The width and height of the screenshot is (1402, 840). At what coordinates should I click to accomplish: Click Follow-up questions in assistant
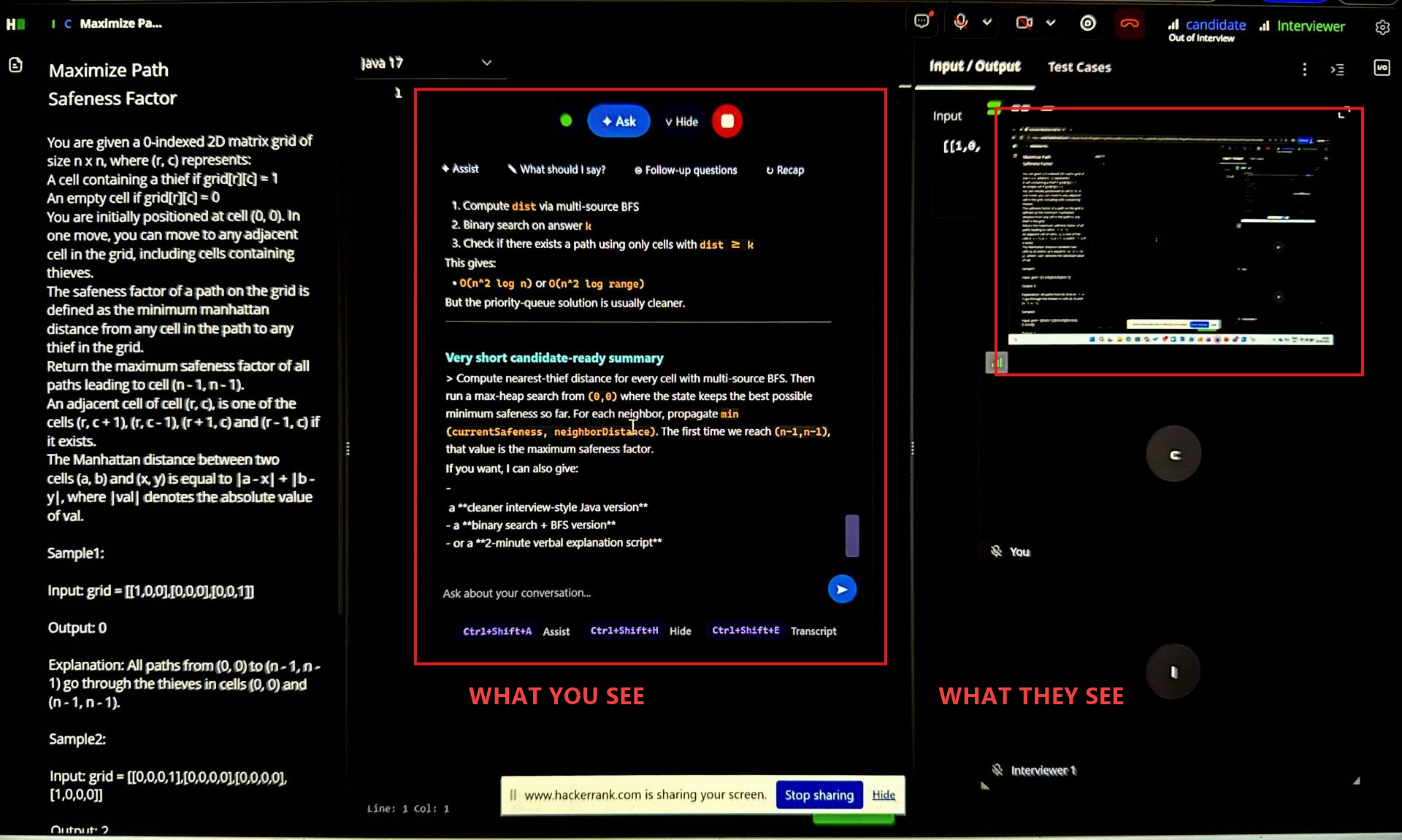(x=685, y=169)
